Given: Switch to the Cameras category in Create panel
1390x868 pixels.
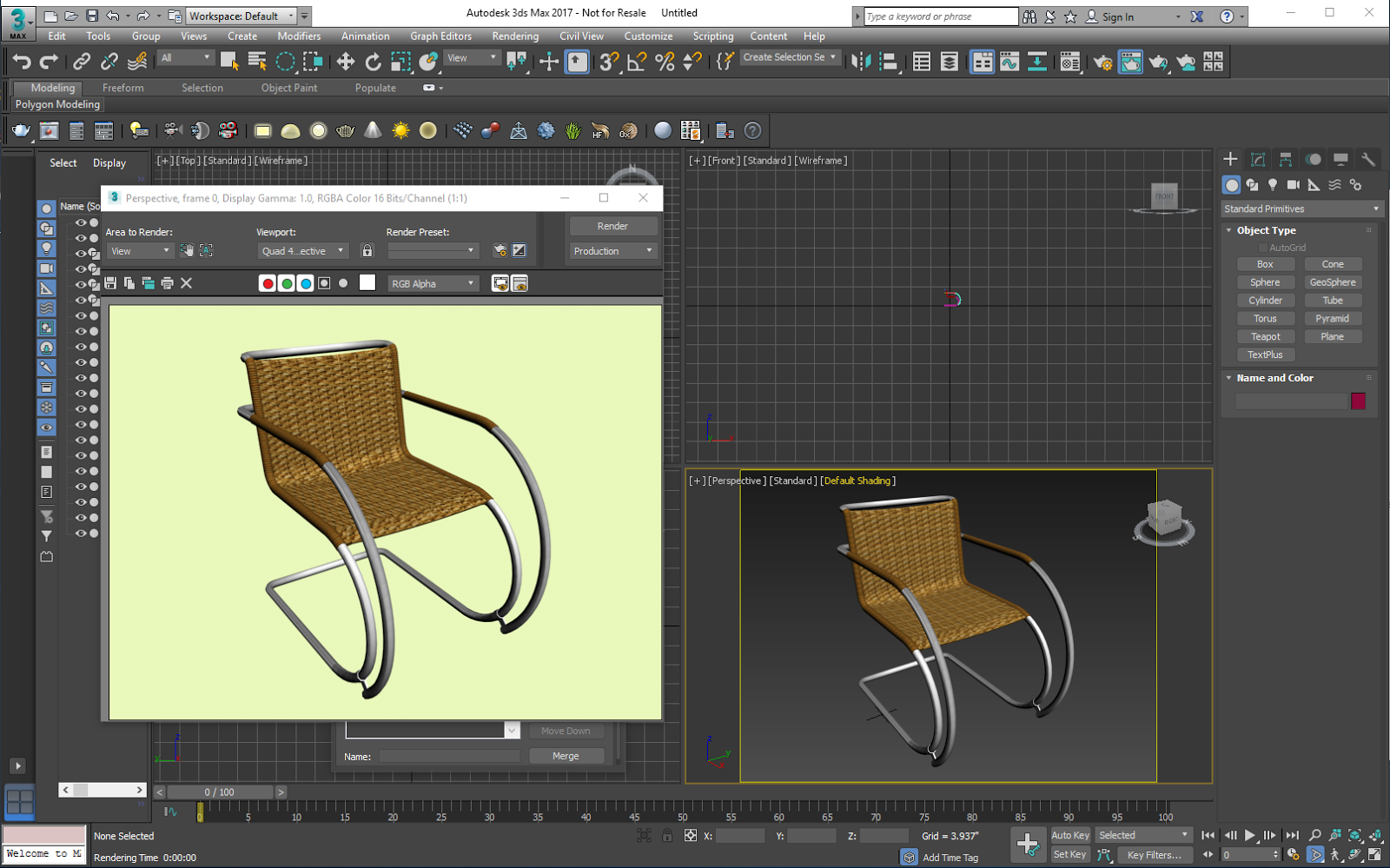Looking at the screenshot, I should pyautogui.click(x=1294, y=184).
